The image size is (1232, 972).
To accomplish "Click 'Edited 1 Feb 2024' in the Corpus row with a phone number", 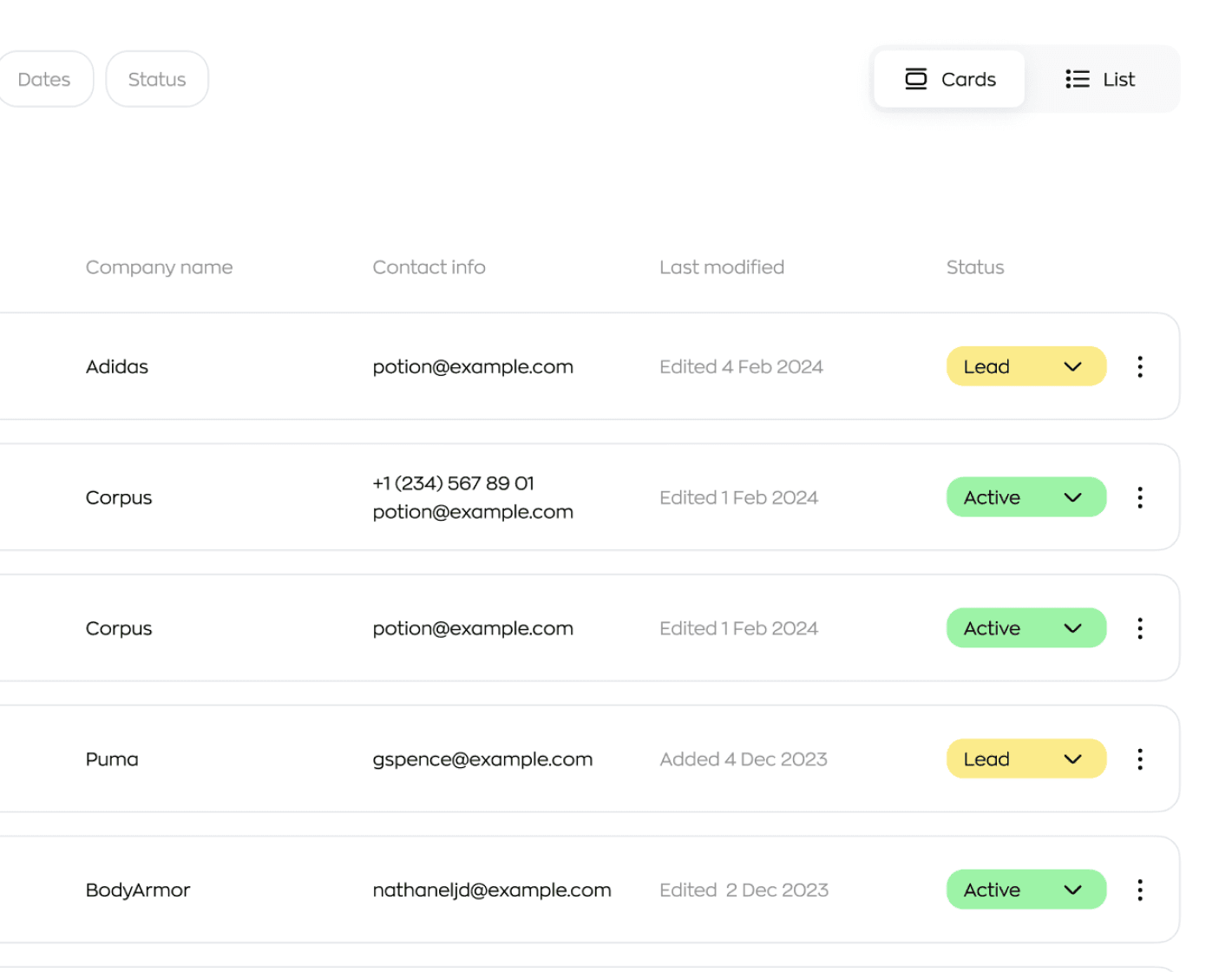I will [738, 498].
